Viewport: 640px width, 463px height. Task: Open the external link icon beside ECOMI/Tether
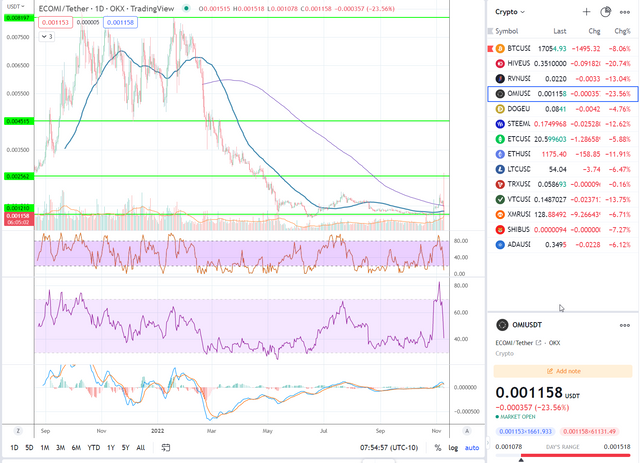click(538, 343)
